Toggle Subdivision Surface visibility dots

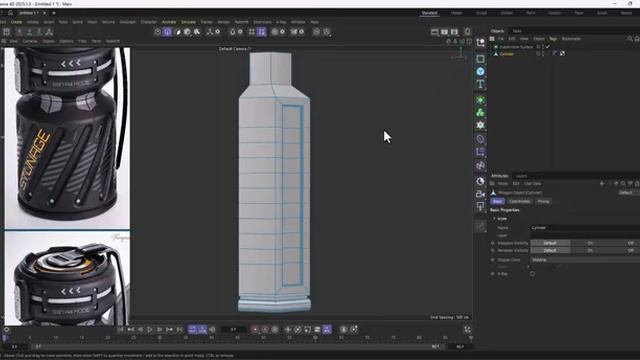click(x=543, y=47)
